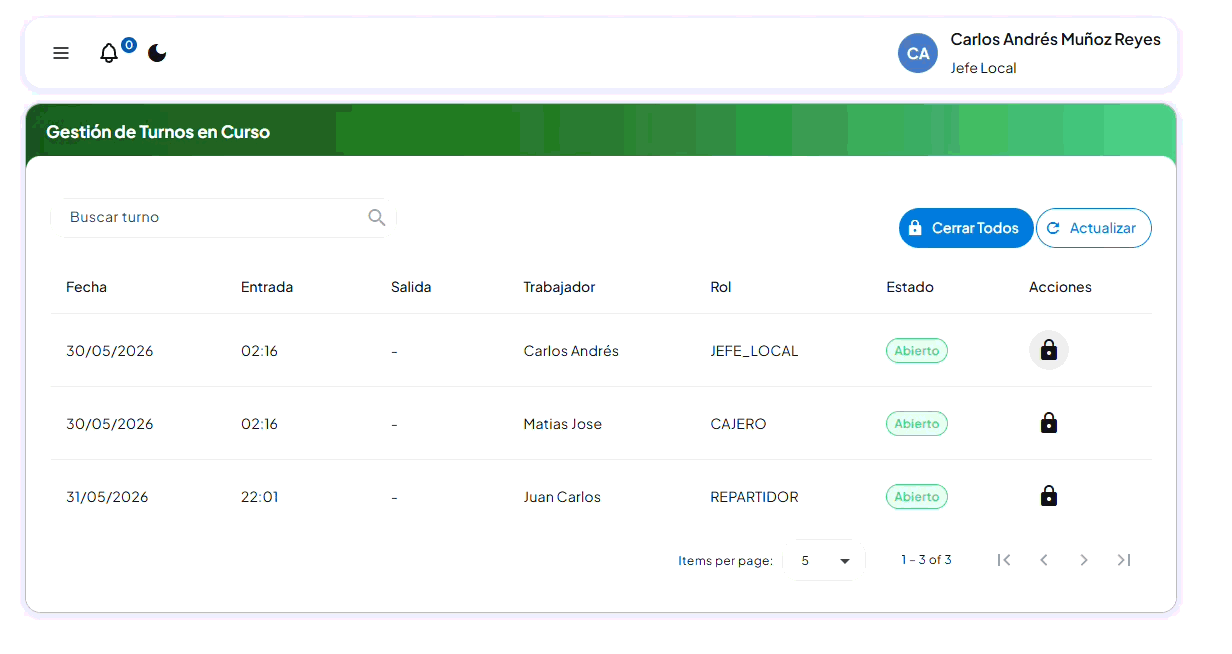Close Carlos Andrés shift with lock icon
Viewport: 1232px width, 654px height.
click(1049, 350)
